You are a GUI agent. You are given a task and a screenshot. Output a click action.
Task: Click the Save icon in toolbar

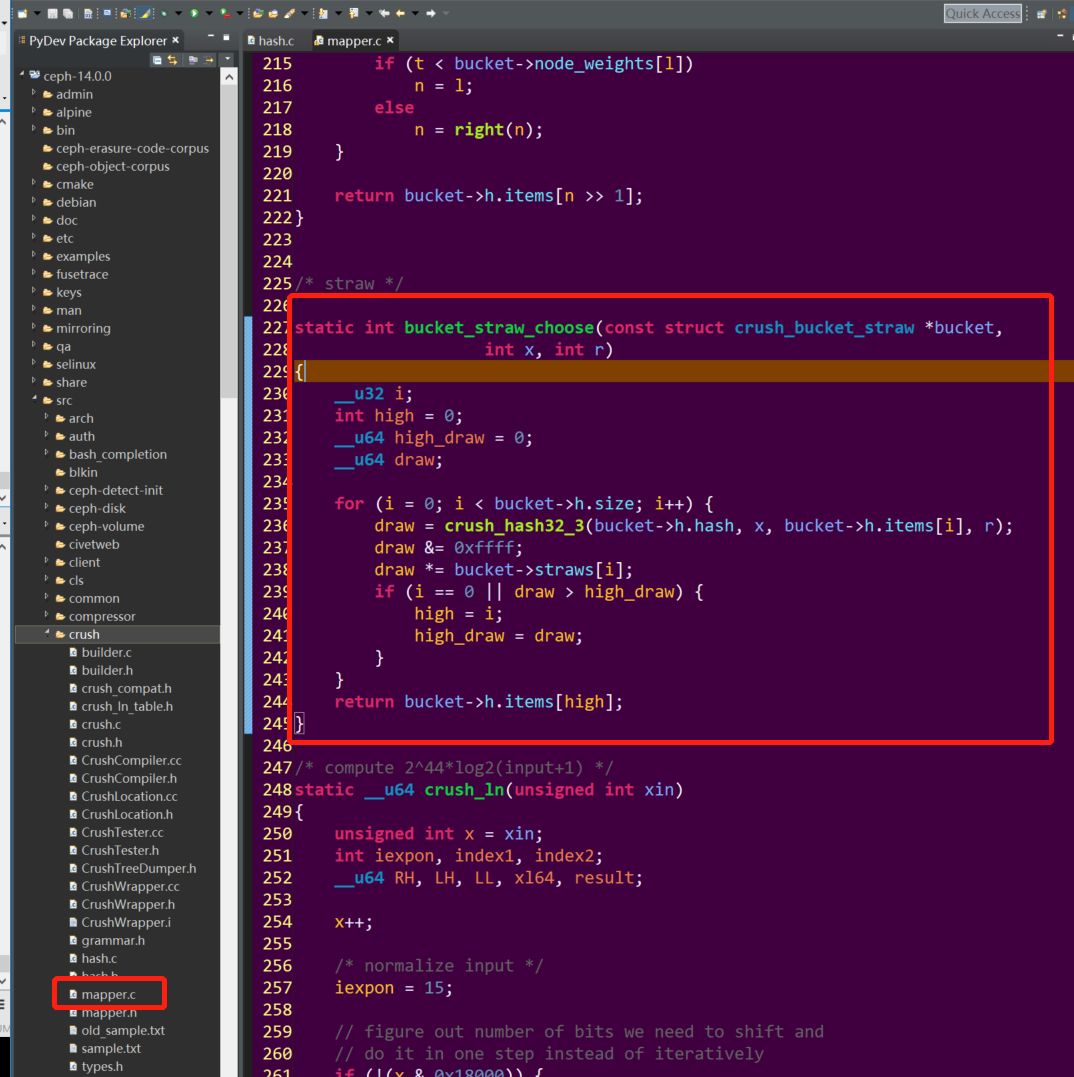[x=52, y=13]
